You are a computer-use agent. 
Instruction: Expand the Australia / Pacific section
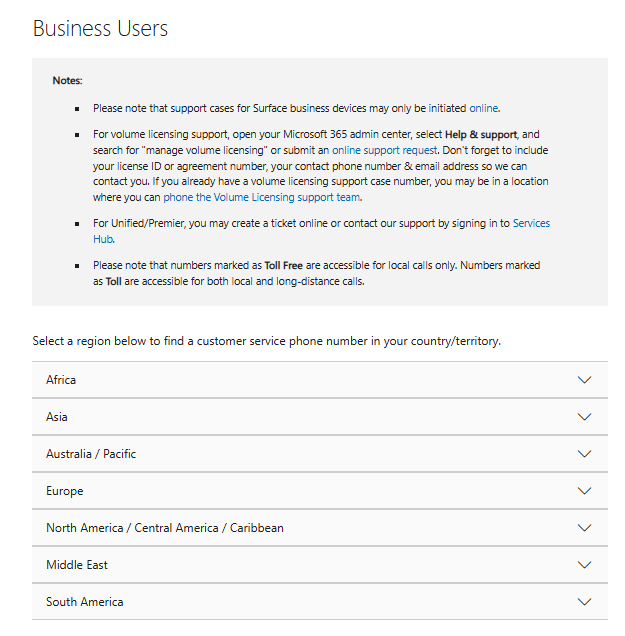pos(91,454)
